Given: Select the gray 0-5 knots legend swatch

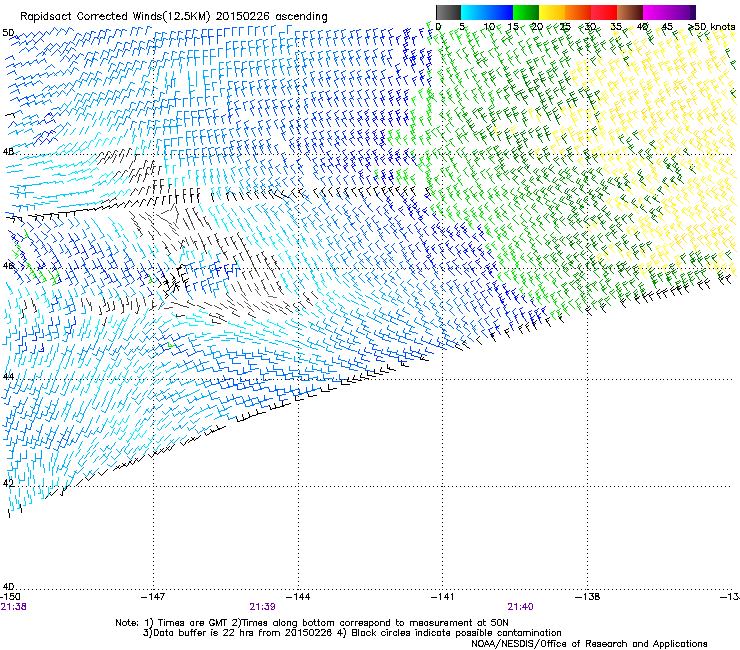Looking at the screenshot, I should [448, 12].
